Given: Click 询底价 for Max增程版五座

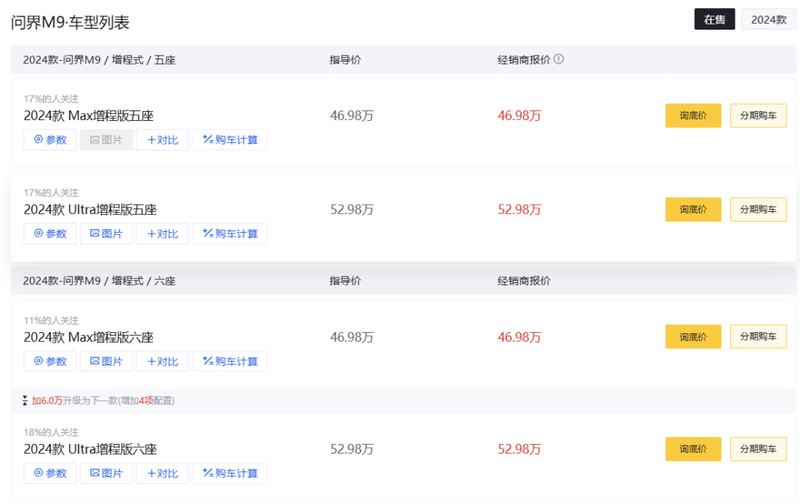Looking at the screenshot, I should point(693,116).
